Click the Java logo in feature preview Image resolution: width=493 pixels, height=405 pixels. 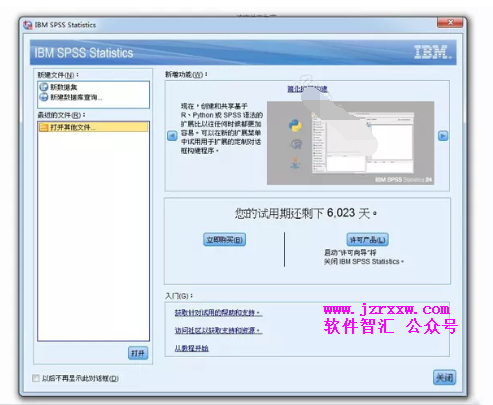click(x=295, y=163)
